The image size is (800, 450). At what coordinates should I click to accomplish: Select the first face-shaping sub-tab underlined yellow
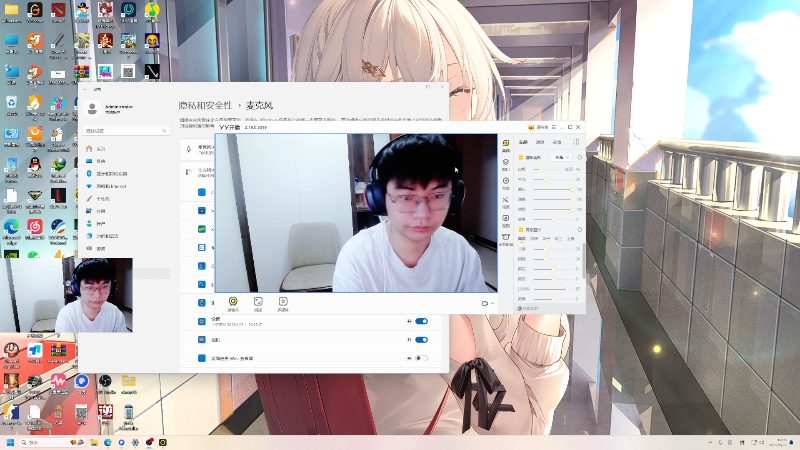click(x=521, y=238)
